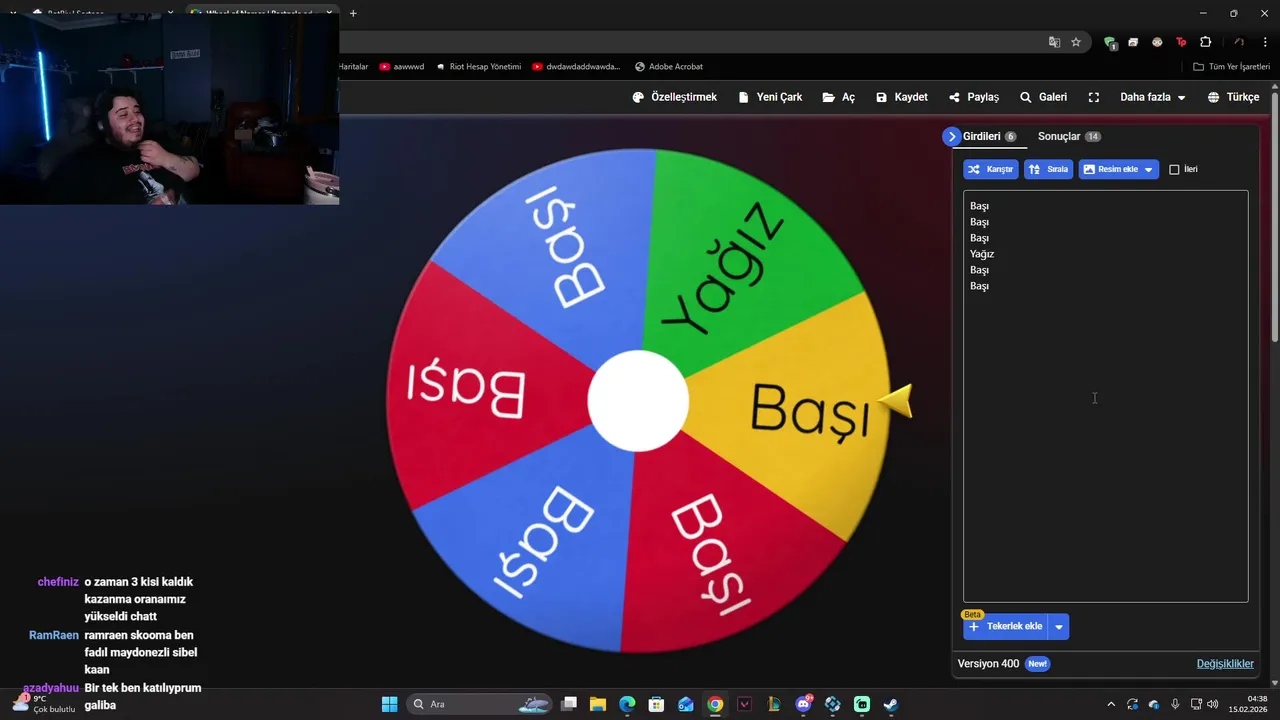Open Özelleştirmek customization settings
Image resolution: width=1280 pixels, height=720 pixels.
[x=675, y=97]
